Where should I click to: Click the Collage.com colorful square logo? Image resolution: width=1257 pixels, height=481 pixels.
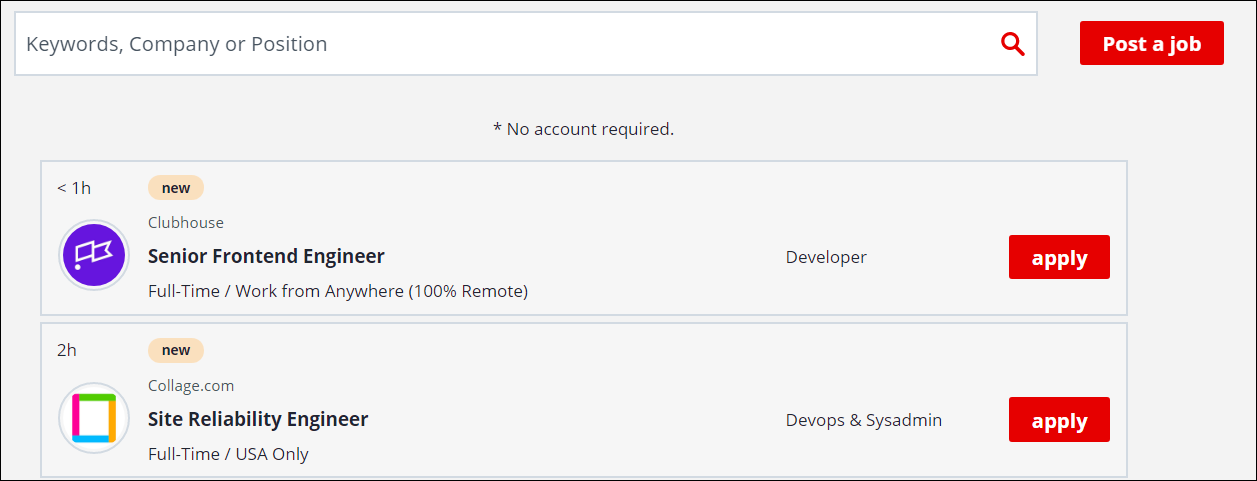click(94, 418)
